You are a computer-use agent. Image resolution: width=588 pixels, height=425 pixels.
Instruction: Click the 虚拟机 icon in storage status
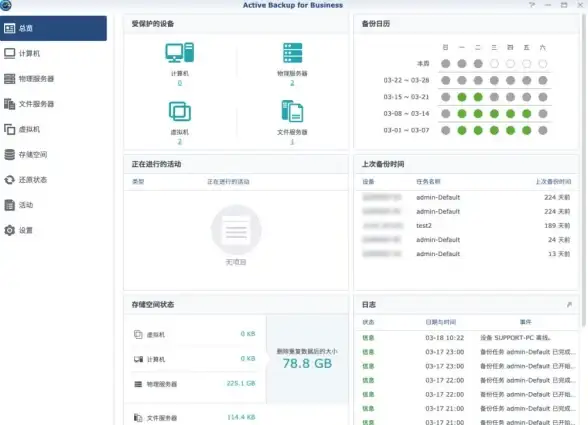coord(138,334)
